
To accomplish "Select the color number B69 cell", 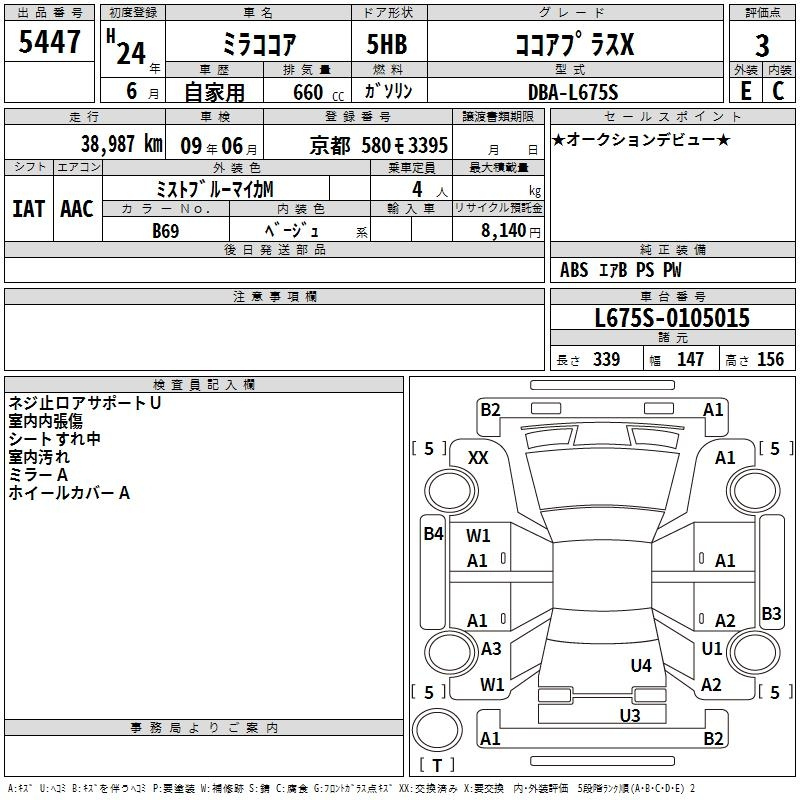I will tap(166, 230).
